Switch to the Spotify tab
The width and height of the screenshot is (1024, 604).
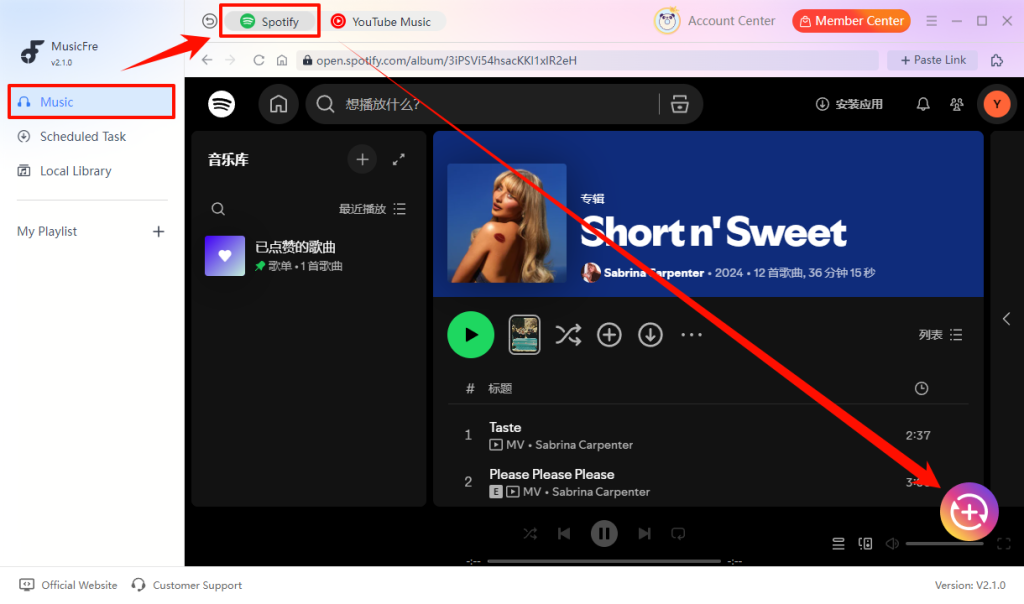[x=270, y=22]
